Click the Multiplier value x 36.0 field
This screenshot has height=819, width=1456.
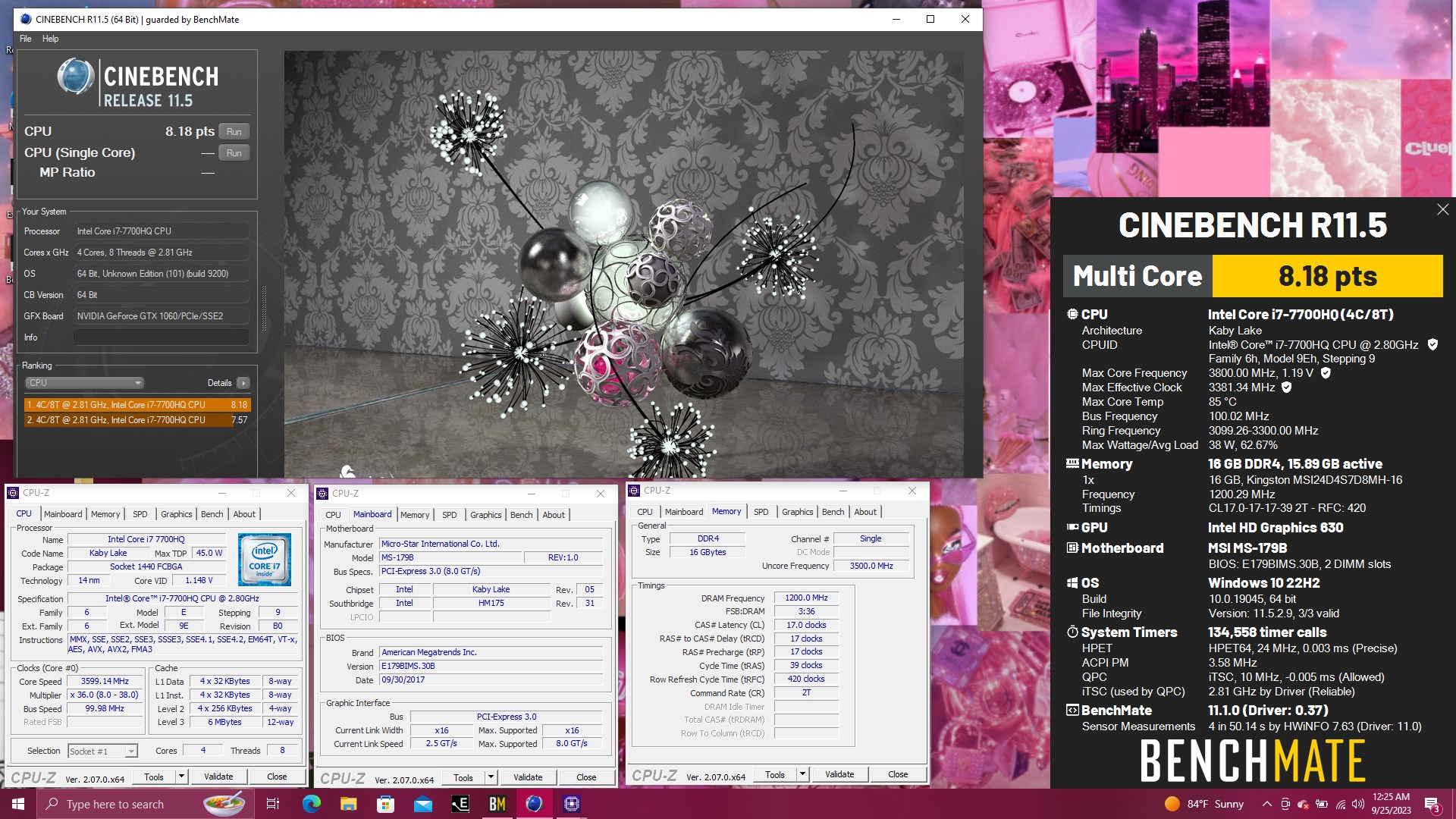[105, 695]
